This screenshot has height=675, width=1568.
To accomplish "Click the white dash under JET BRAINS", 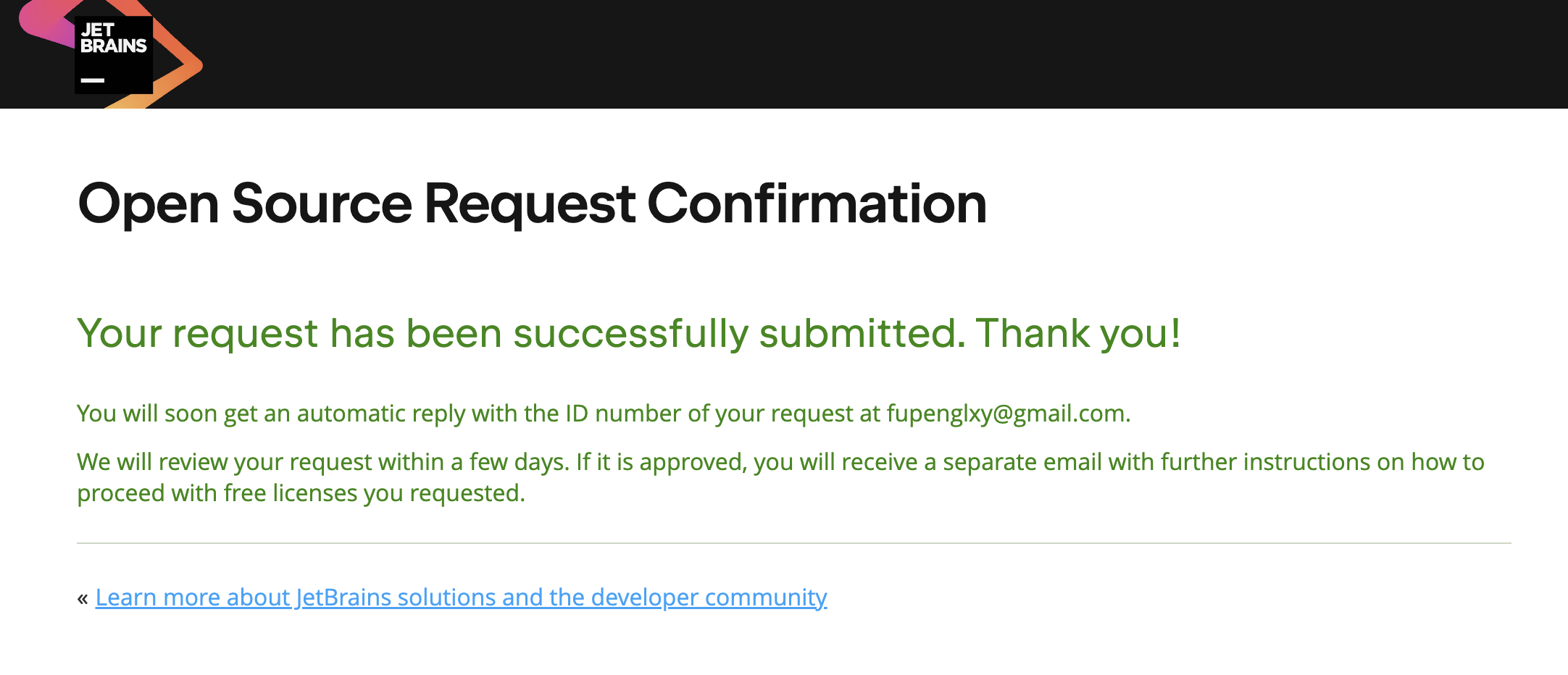I will (x=92, y=80).
